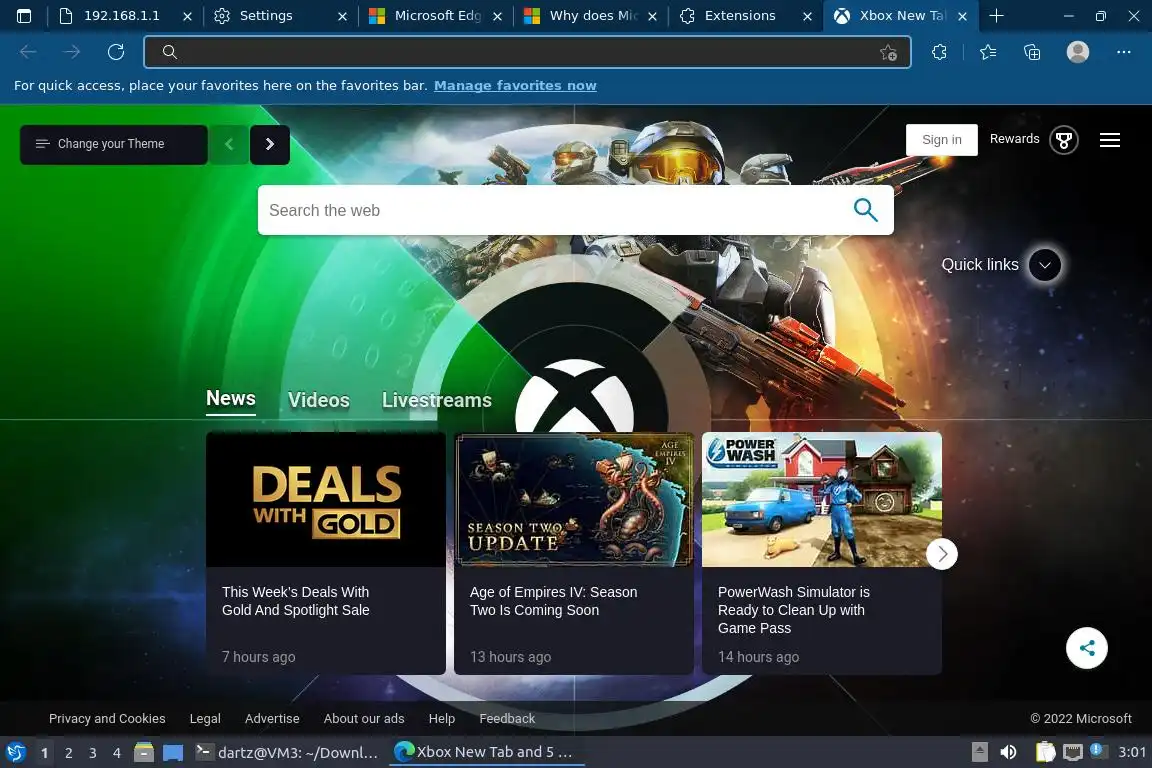Add this page to favorites star icon
The width and height of the screenshot is (1152, 768).
pyautogui.click(x=888, y=52)
